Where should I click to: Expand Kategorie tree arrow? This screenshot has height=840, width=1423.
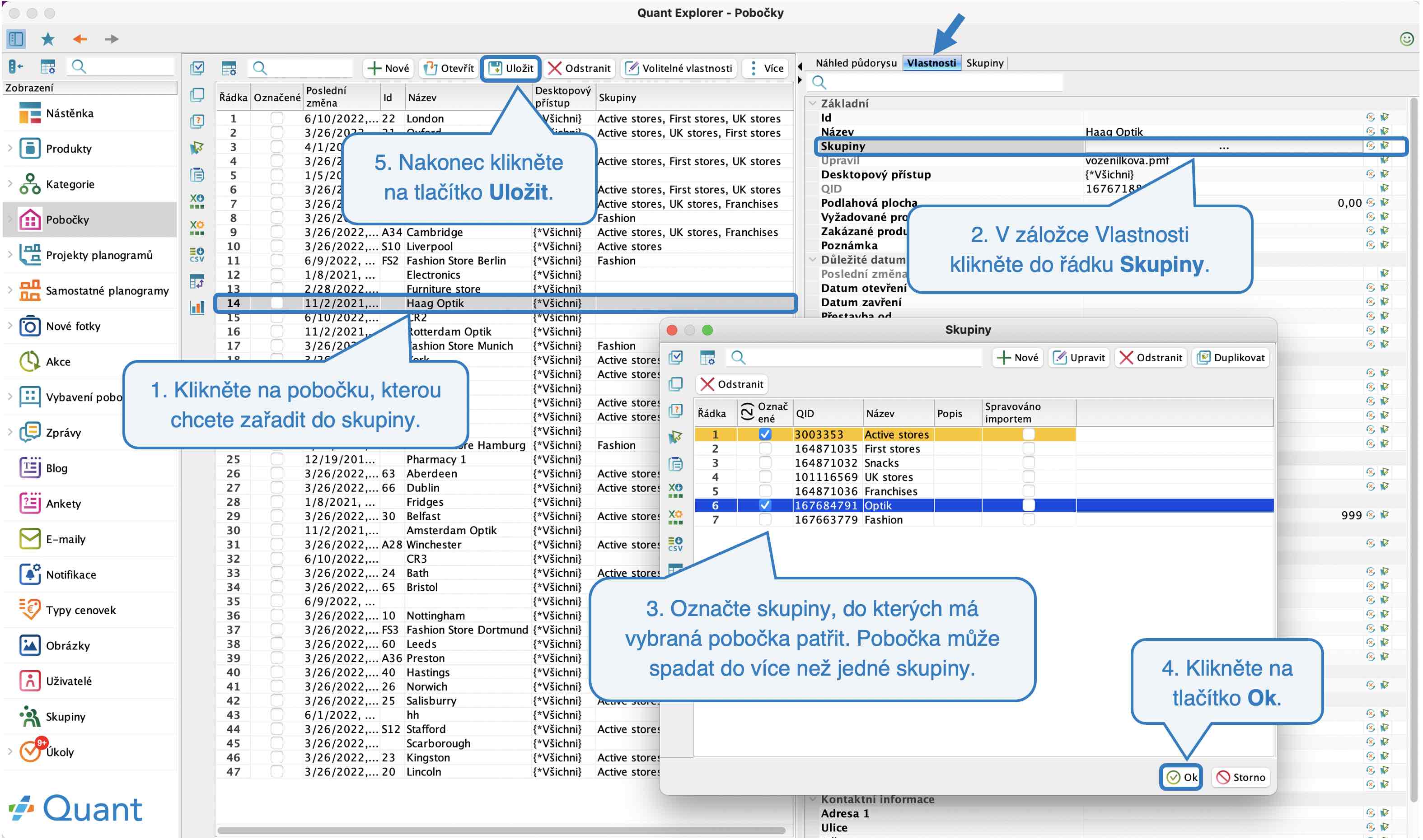click(x=9, y=184)
